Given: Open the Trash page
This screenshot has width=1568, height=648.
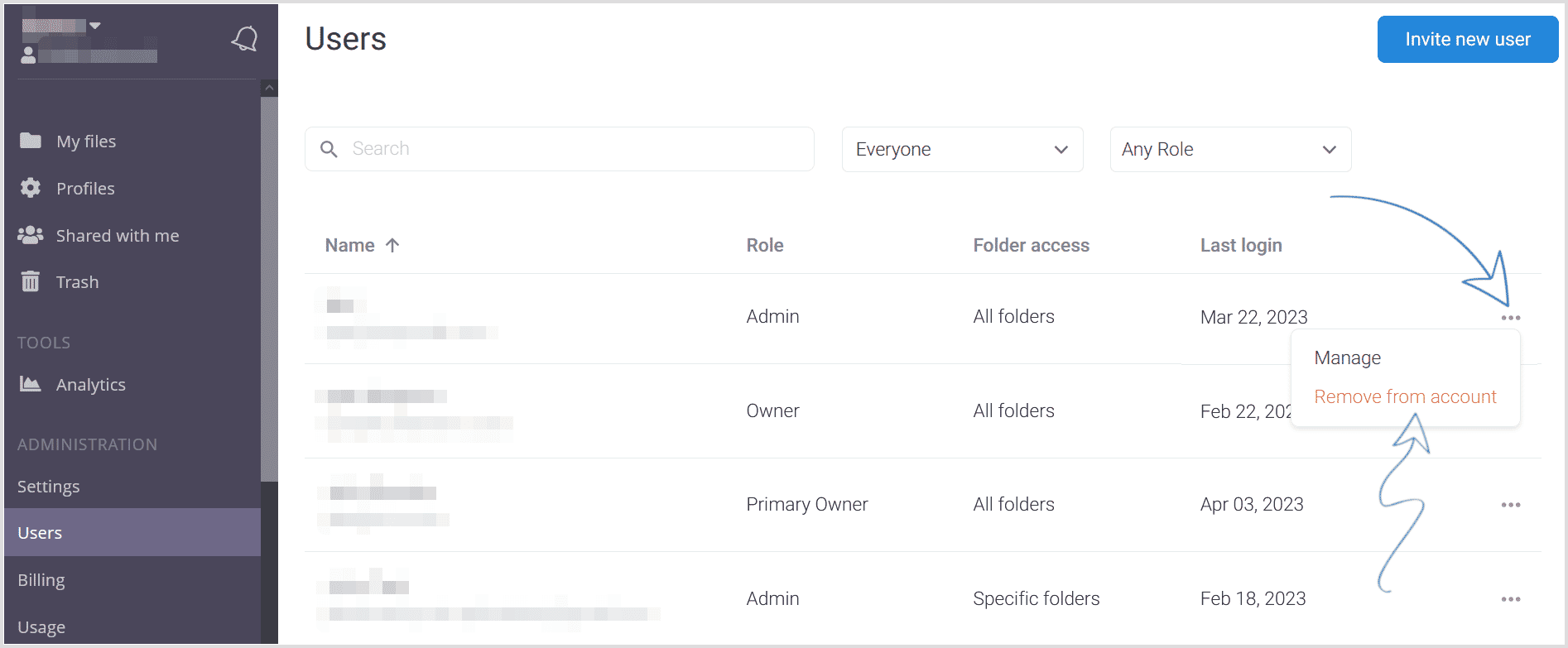Looking at the screenshot, I should pyautogui.click(x=77, y=282).
